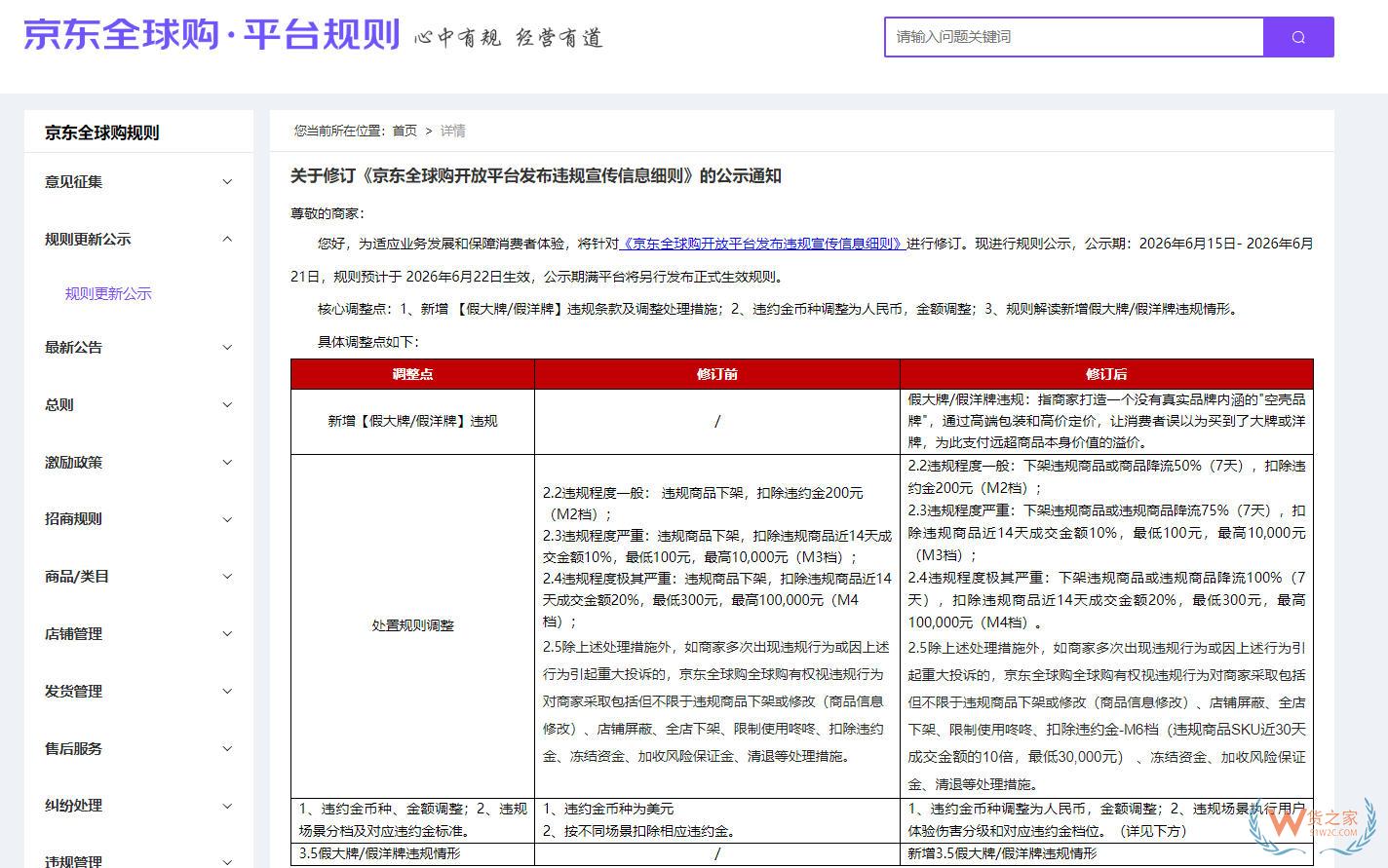Expand the 招商规则 chevron

click(227, 519)
